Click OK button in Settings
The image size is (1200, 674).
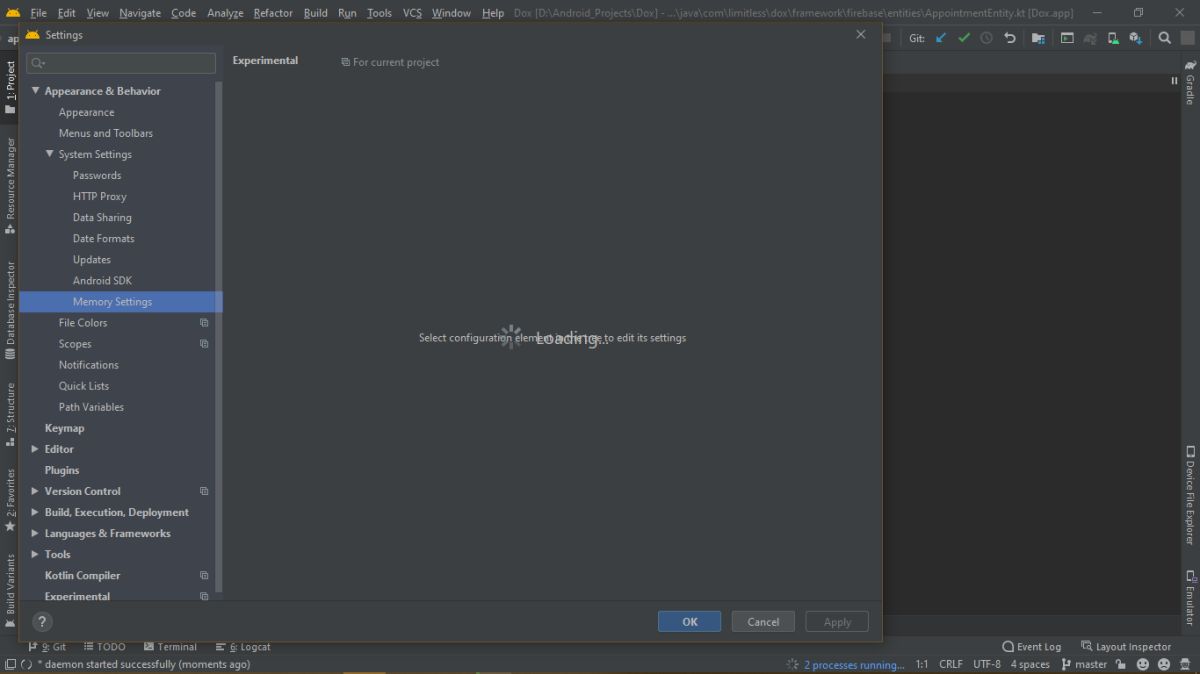[x=689, y=622]
